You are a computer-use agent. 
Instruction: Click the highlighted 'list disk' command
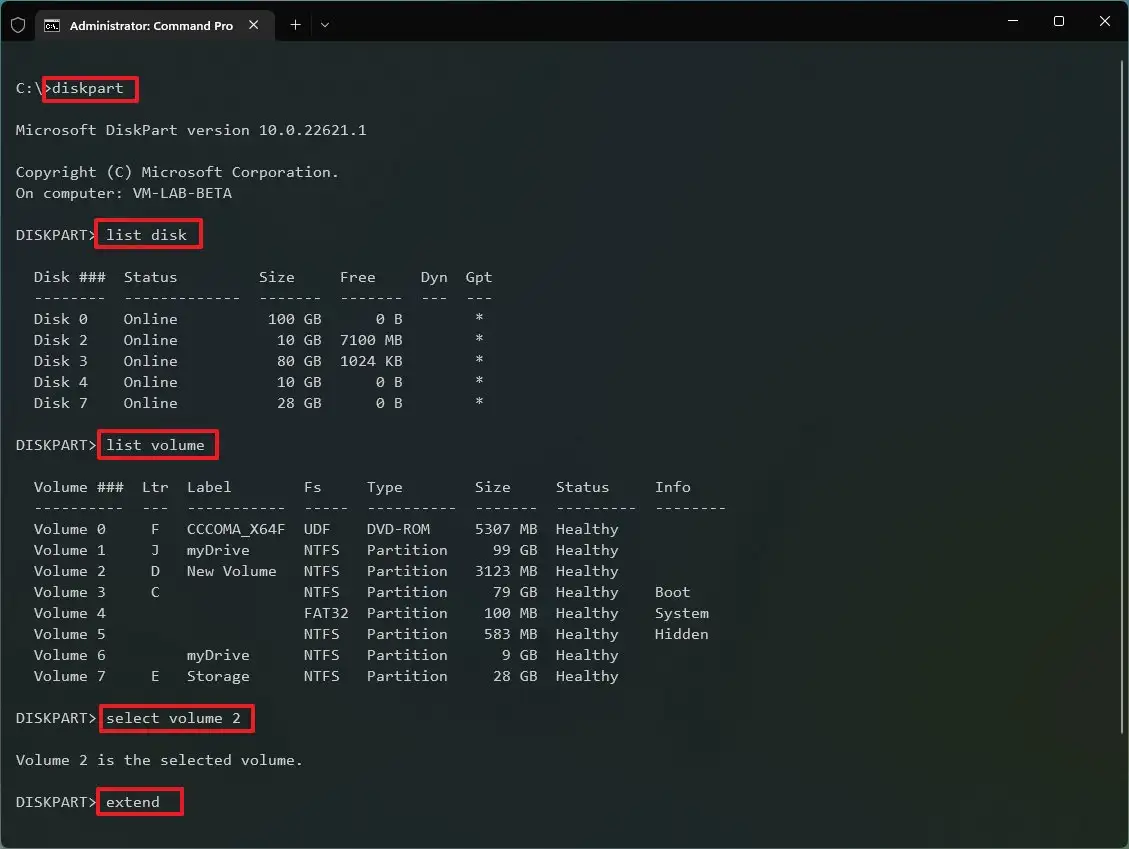(148, 235)
